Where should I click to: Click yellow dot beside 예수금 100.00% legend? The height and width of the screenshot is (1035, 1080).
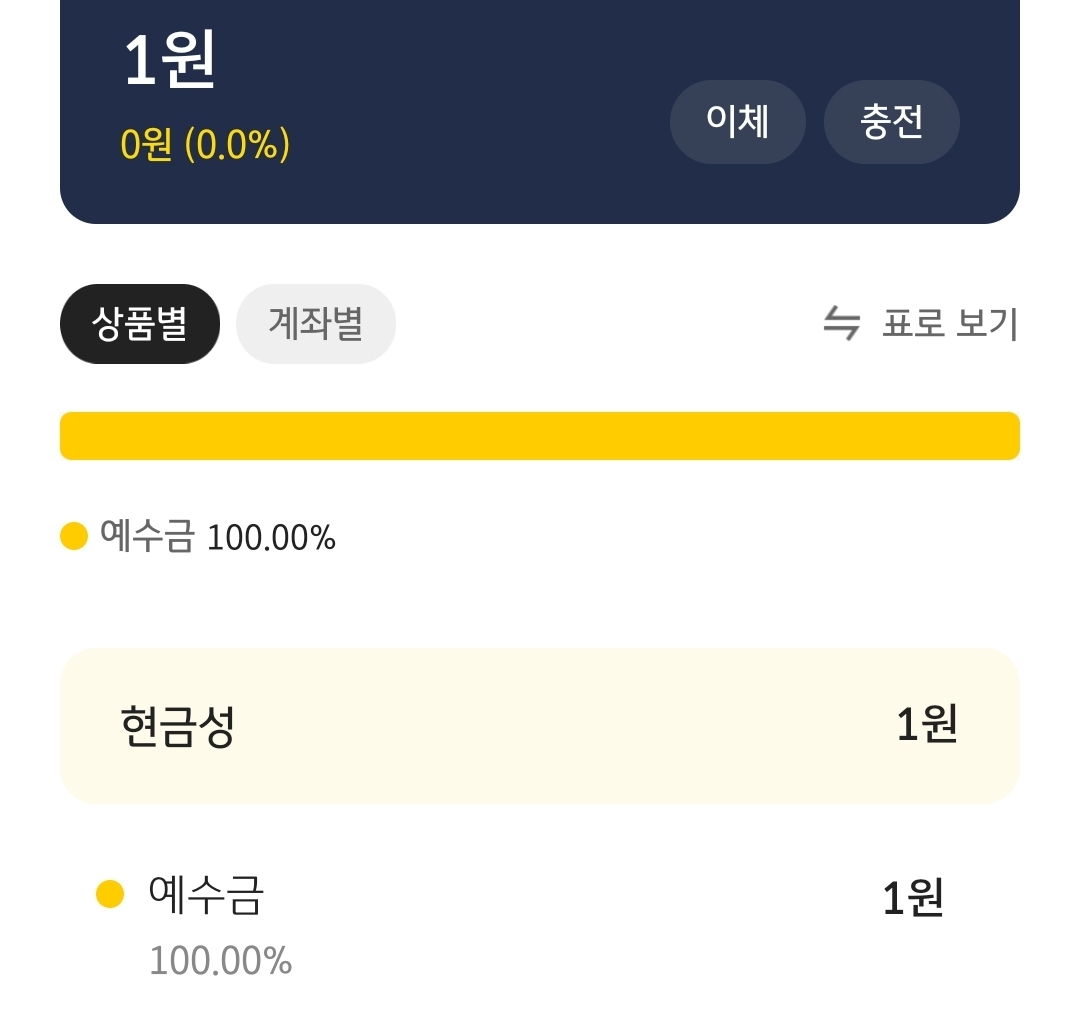tap(74, 537)
